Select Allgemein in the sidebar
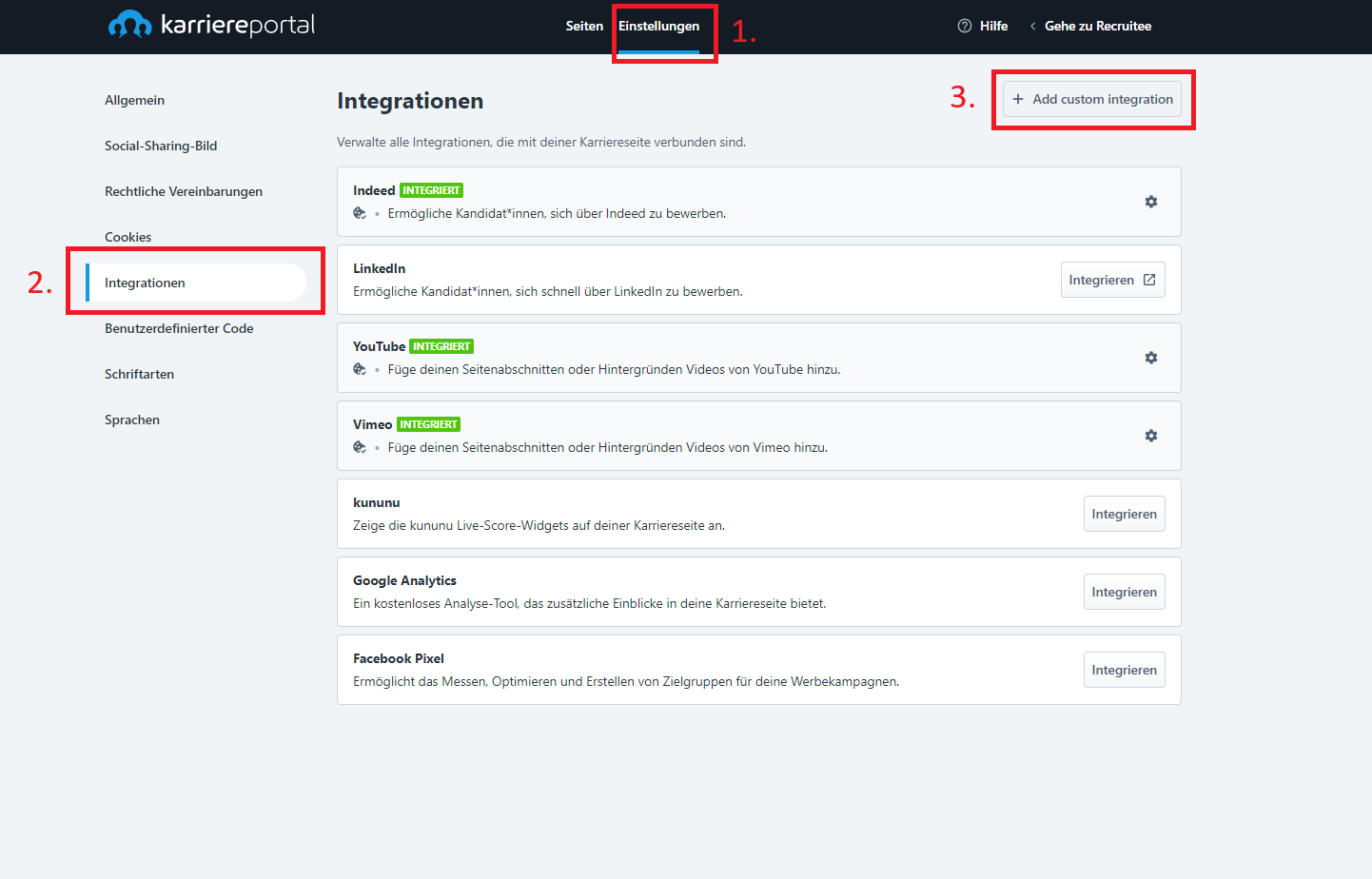This screenshot has height=879, width=1372. coord(134,100)
